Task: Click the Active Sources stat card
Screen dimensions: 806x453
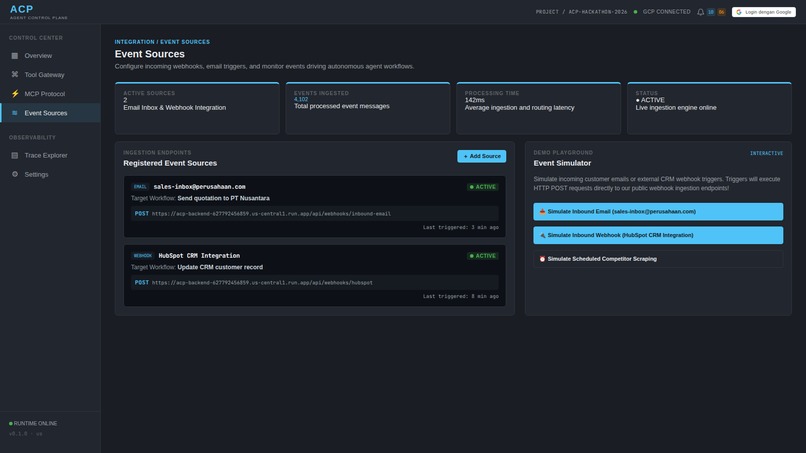Action: click(x=197, y=108)
